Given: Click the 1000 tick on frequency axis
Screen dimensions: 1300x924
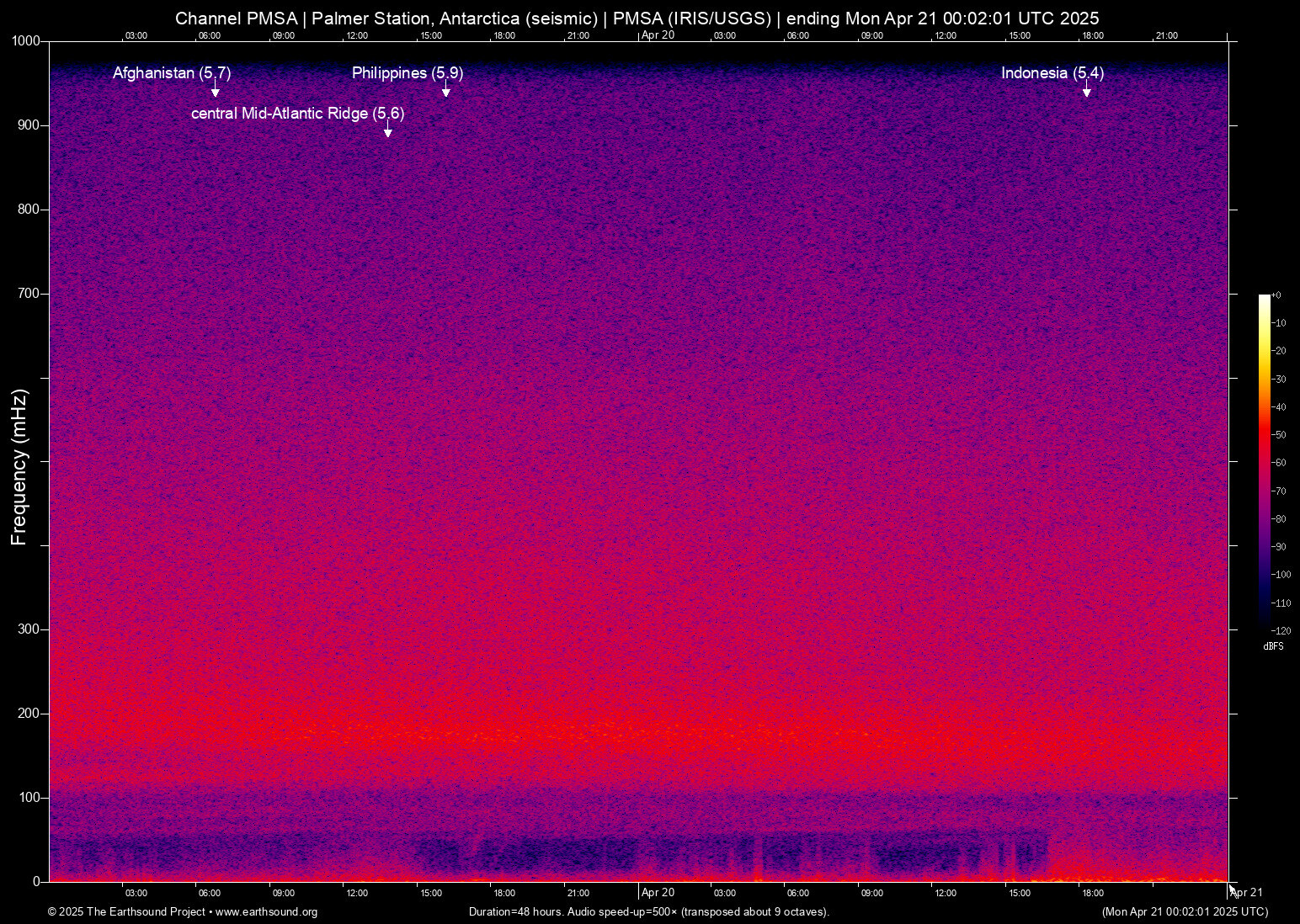Looking at the screenshot, I should [x=25, y=41].
